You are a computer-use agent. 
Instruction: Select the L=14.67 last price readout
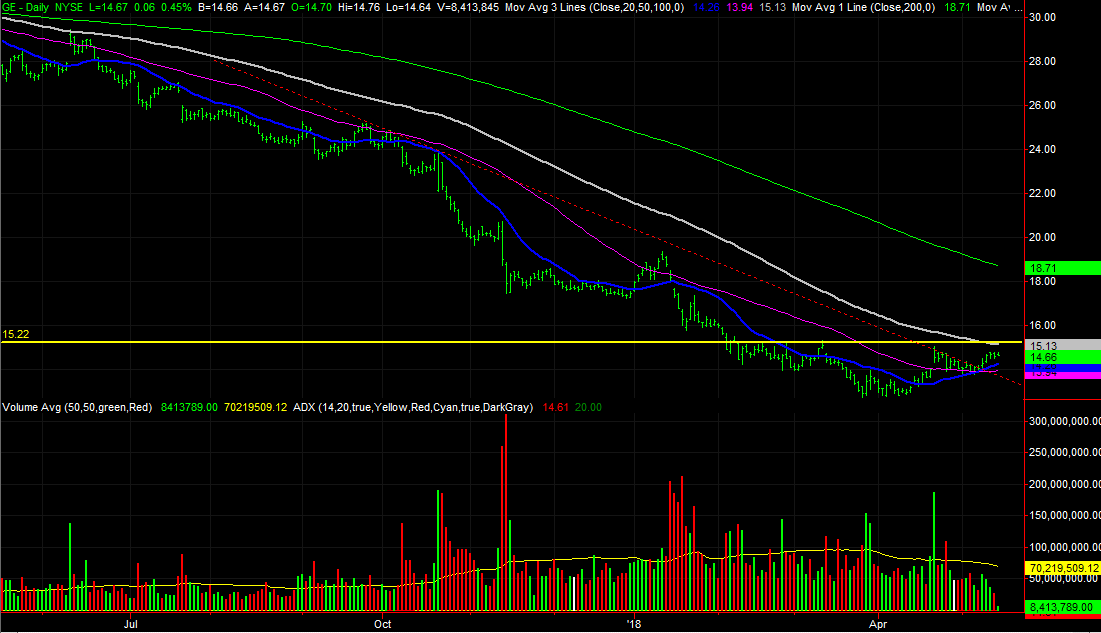tap(108, 7)
